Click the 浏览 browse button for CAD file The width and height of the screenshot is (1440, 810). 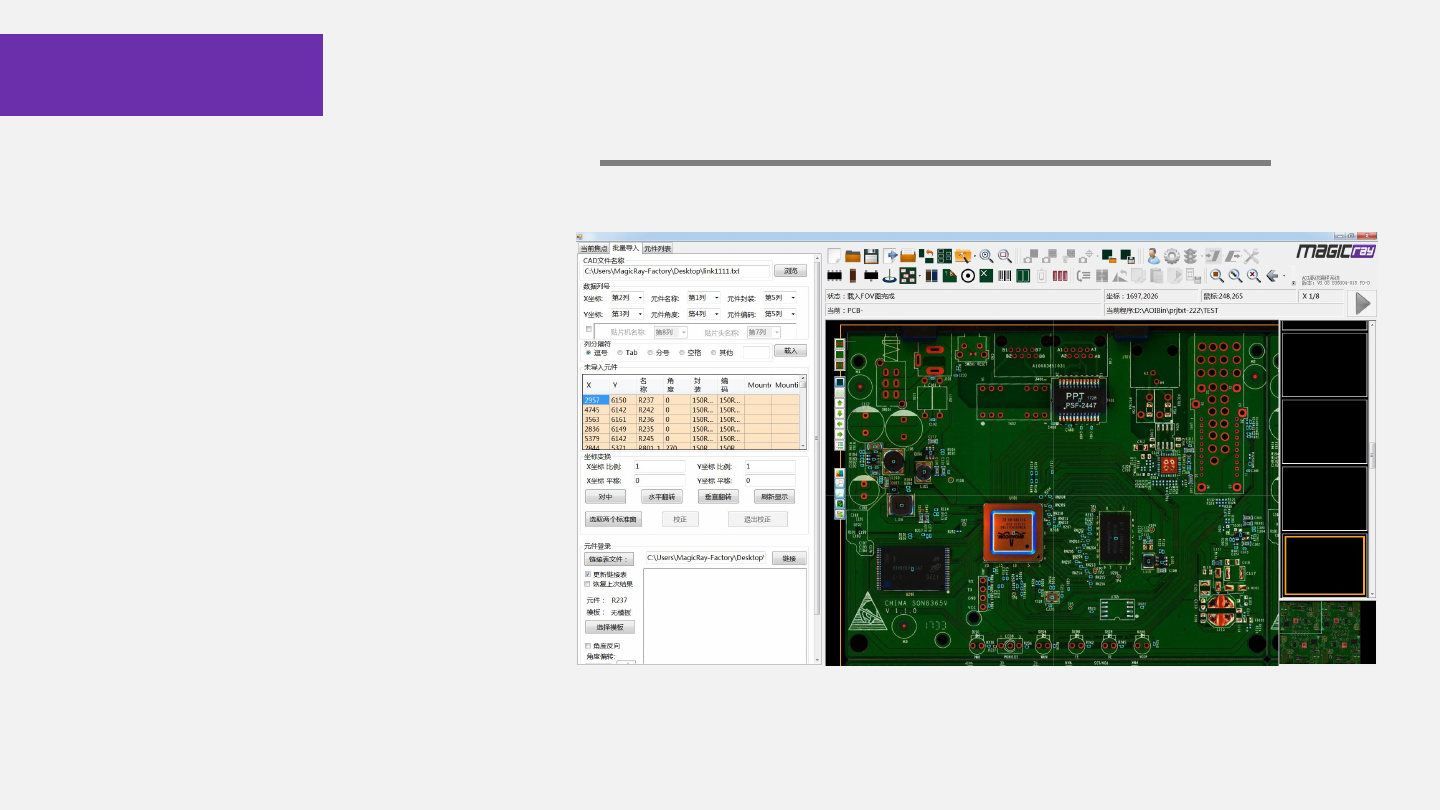click(x=790, y=271)
